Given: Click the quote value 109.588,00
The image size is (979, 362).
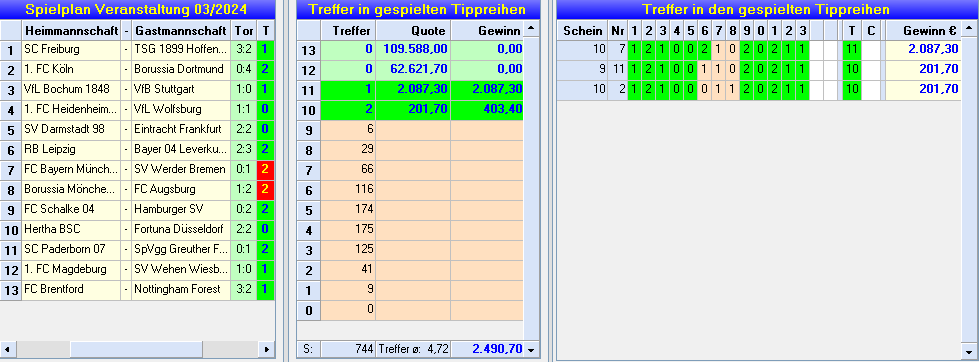Looking at the screenshot, I should point(413,51).
